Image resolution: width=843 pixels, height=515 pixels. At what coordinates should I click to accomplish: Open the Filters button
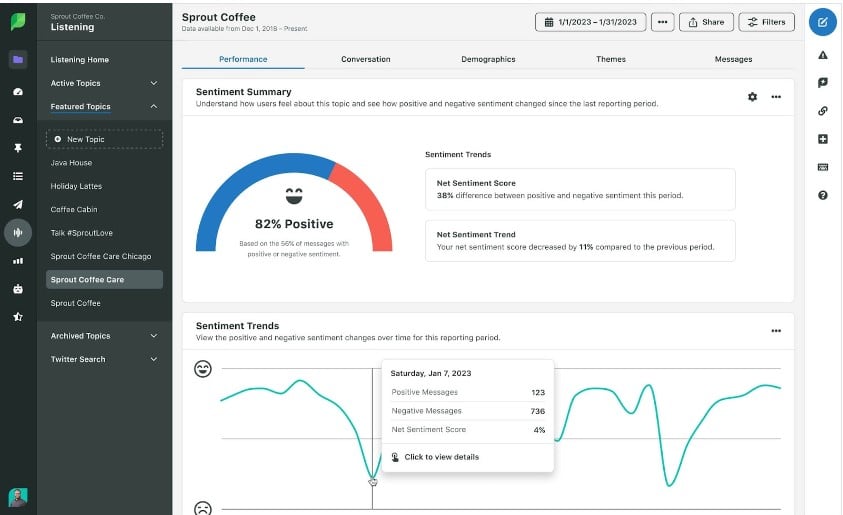coord(767,22)
